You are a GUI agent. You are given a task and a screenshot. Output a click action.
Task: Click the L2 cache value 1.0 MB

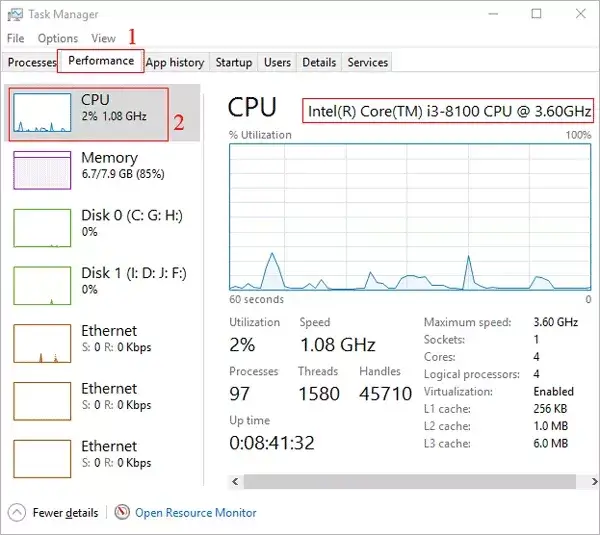(551, 426)
